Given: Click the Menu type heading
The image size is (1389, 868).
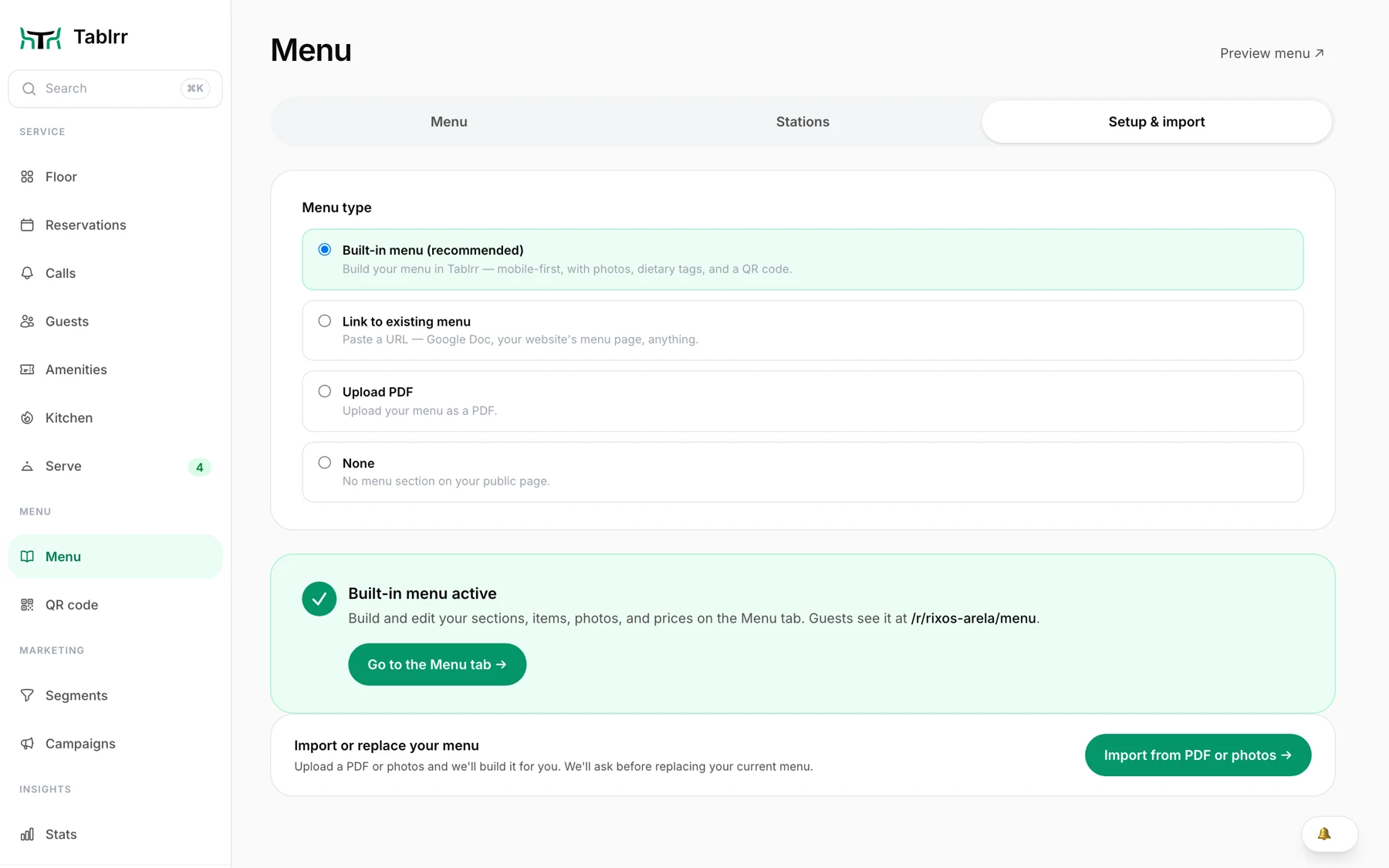Looking at the screenshot, I should (336, 208).
